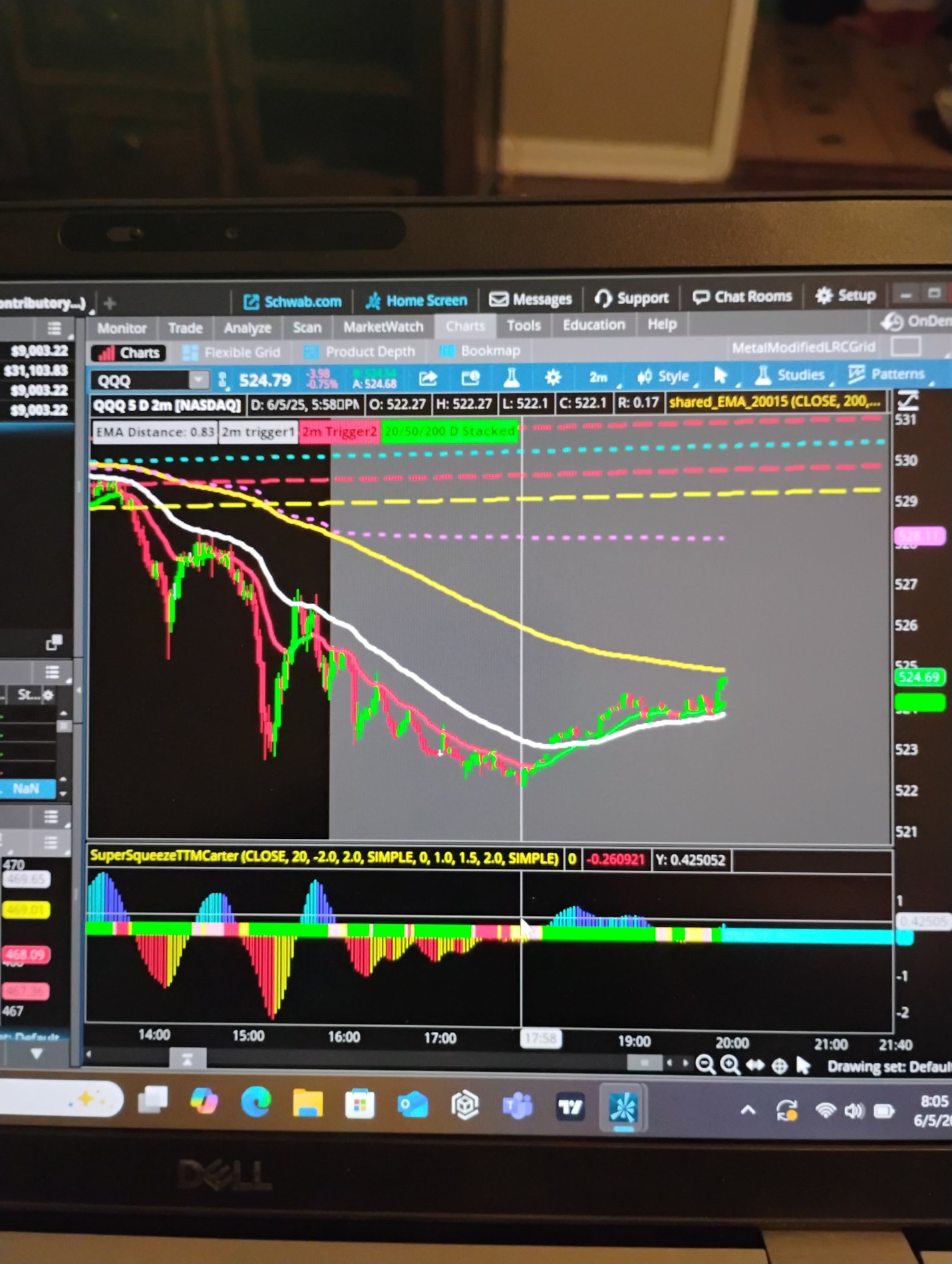This screenshot has width=952, height=1264.
Task: Click the chart camera/clock icon
Action: [x=470, y=378]
